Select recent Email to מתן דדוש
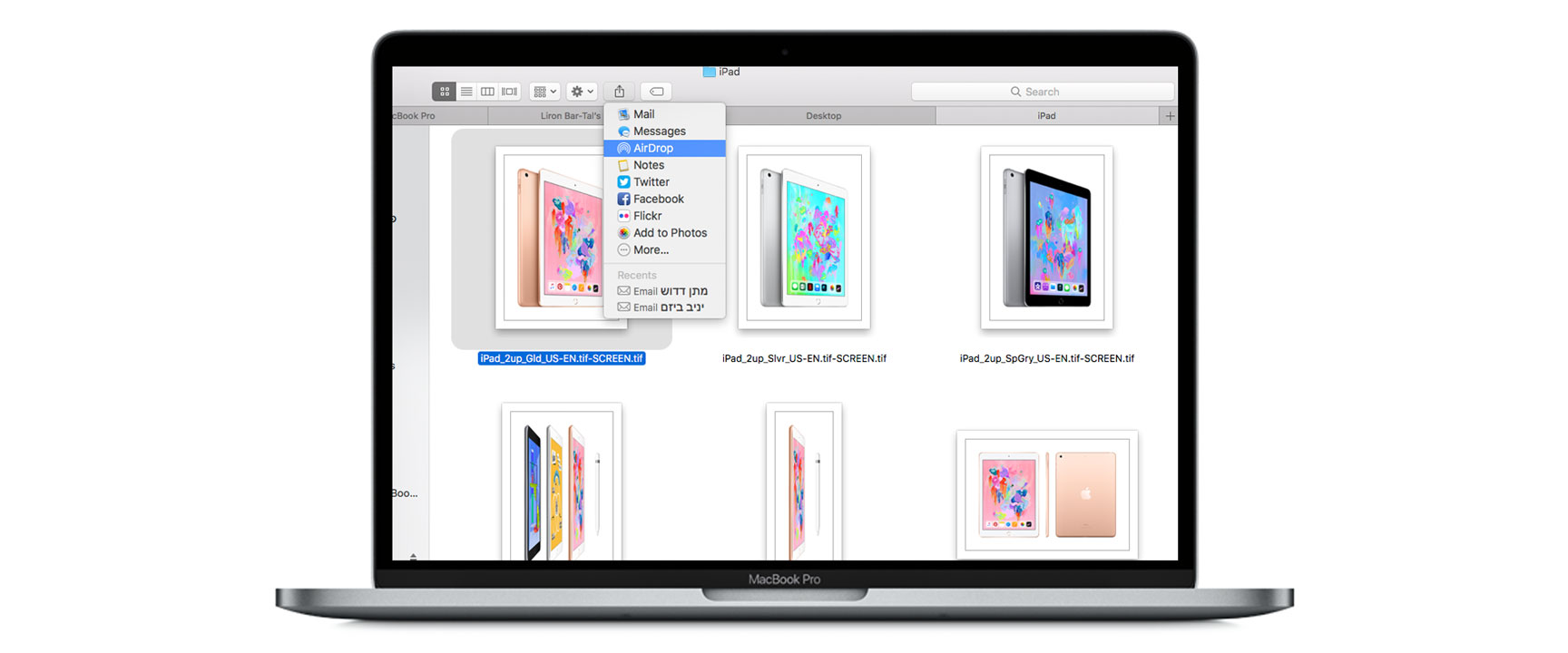The width and height of the screenshot is (1568, 653). coord(664,291)
